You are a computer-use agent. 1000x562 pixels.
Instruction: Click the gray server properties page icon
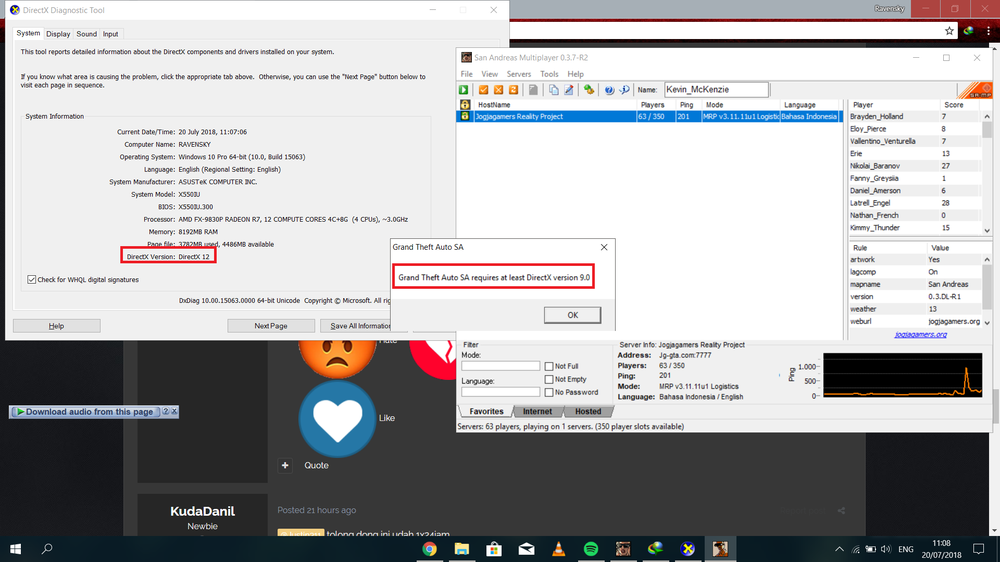click(x=533, y=90)
